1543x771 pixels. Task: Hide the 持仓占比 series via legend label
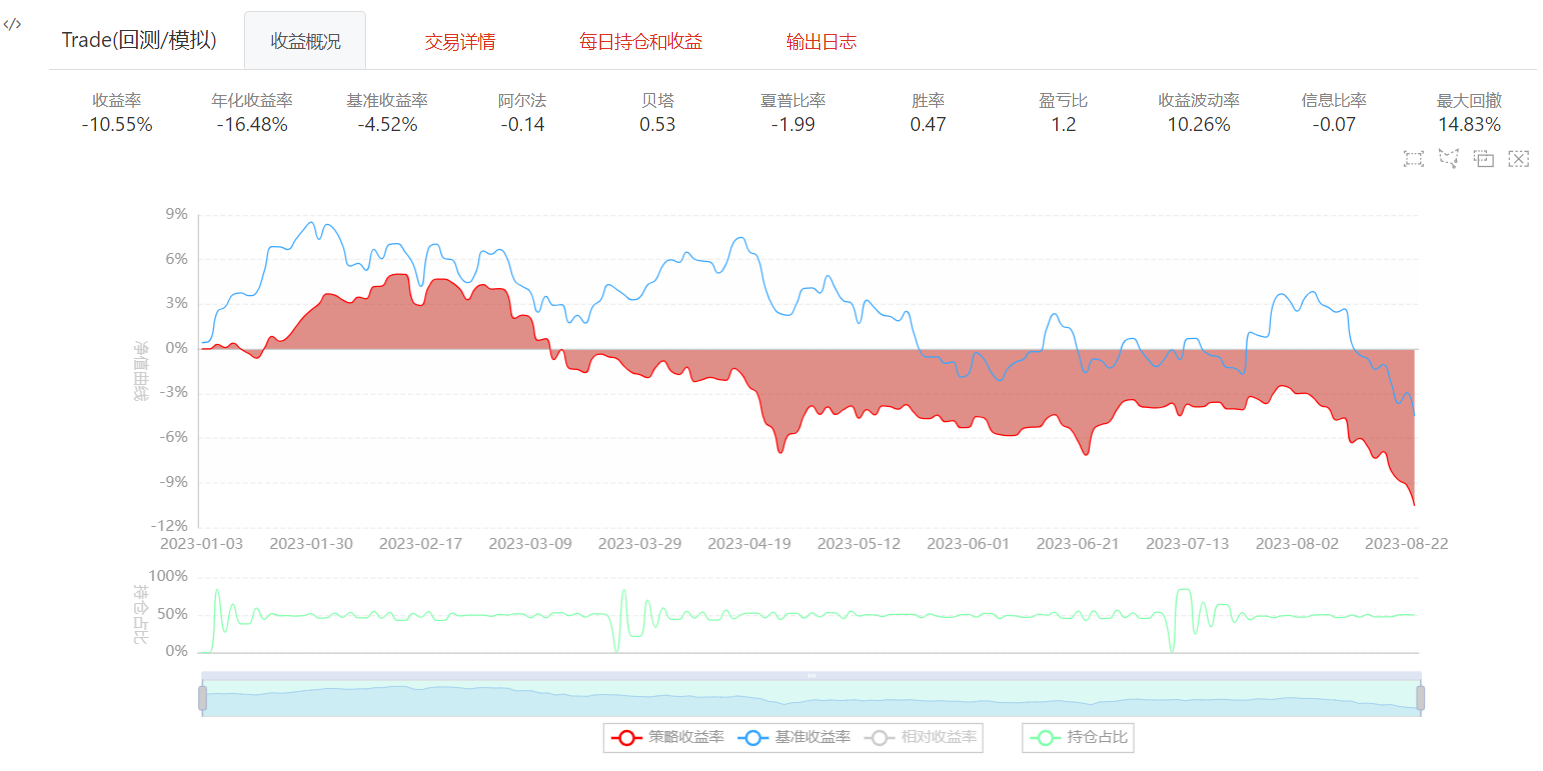1097,738
